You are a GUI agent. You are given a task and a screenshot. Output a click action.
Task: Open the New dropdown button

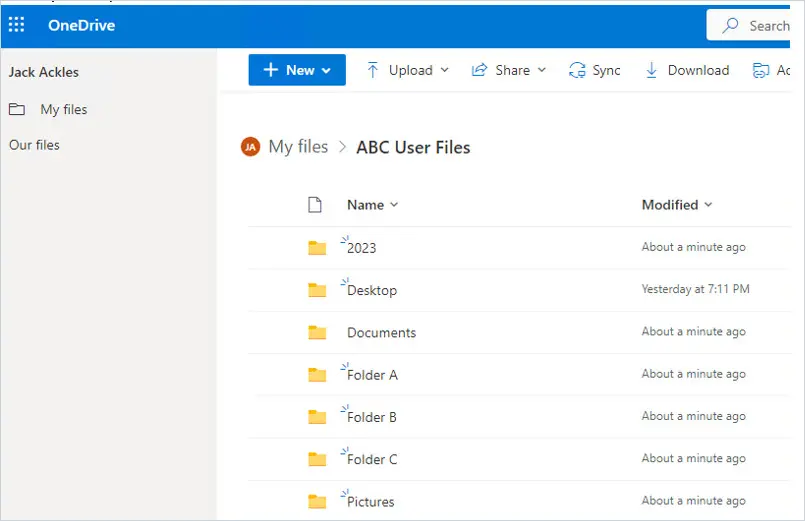point(297,70)
